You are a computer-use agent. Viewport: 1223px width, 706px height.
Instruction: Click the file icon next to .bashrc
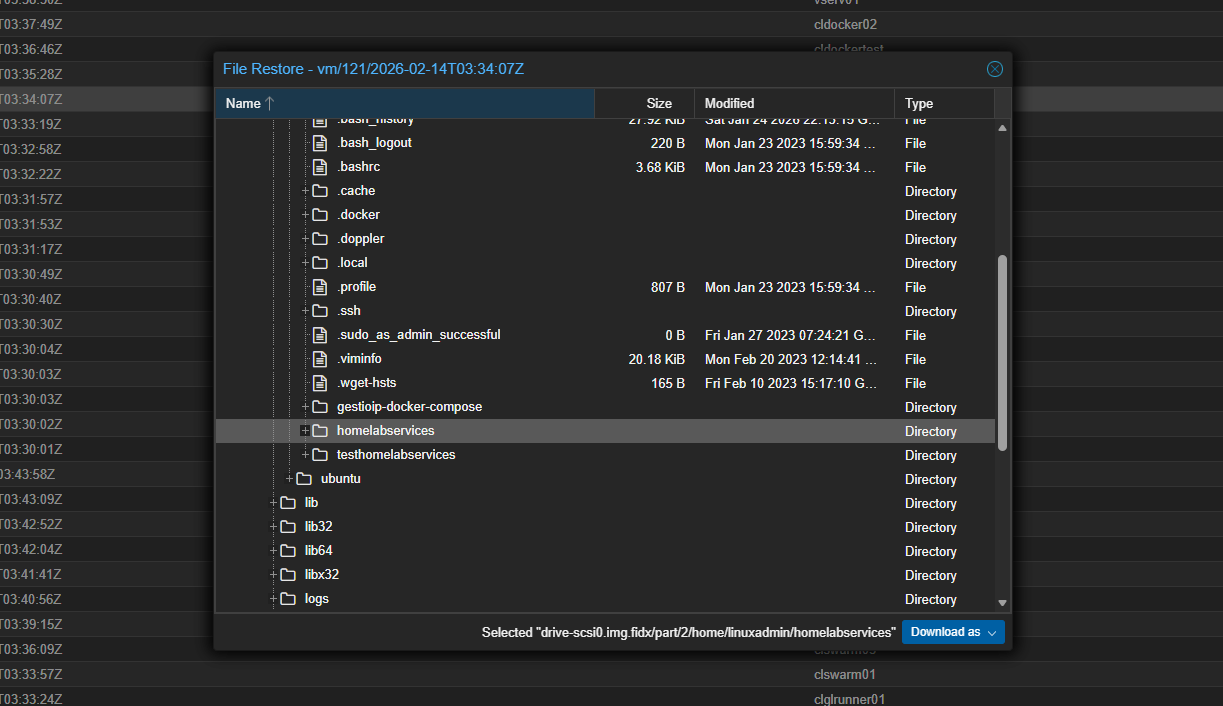[x=320, y=167]
